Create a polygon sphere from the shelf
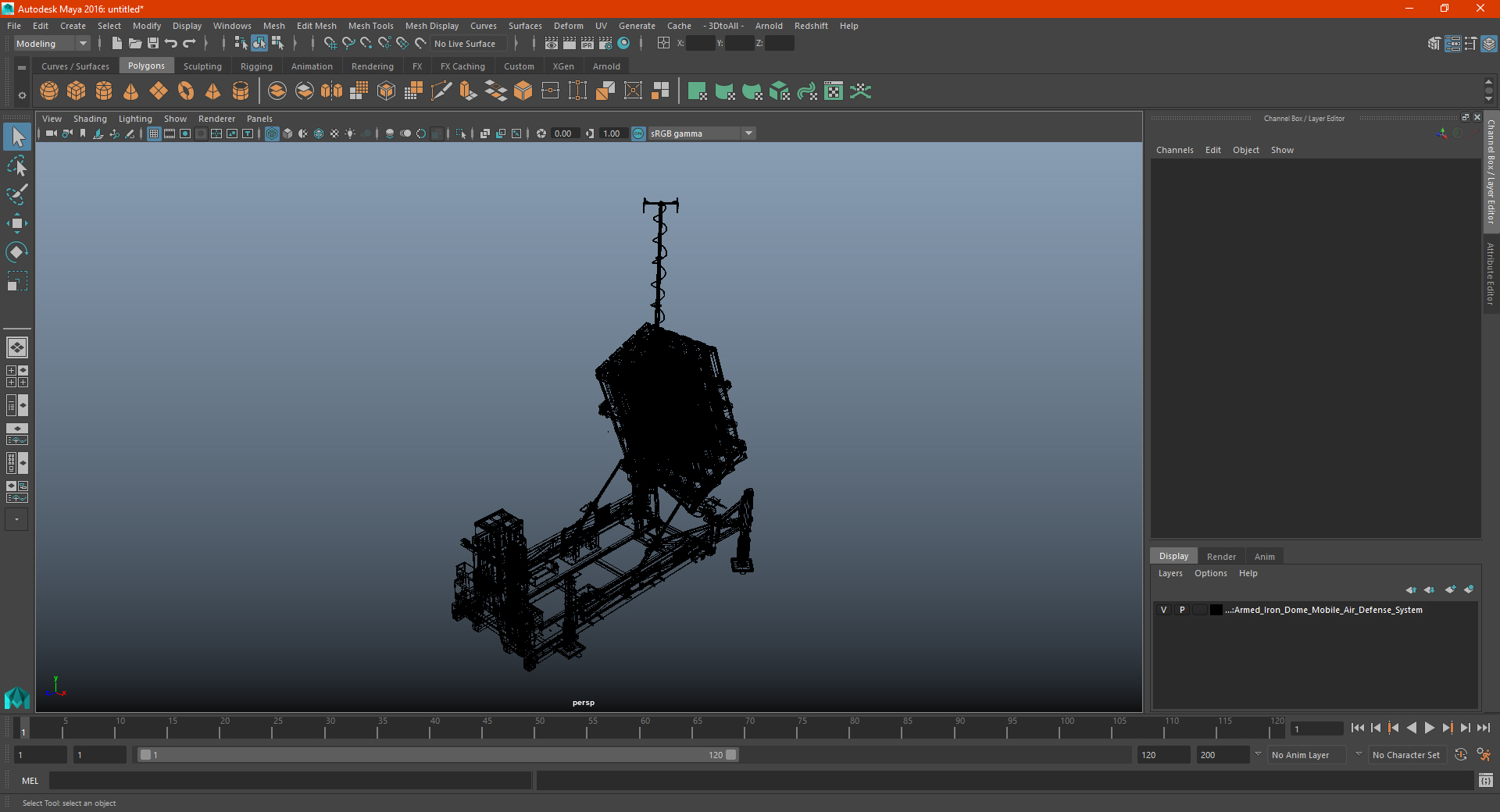Screen dimensions: 1500x812 click(x=49, y=91)
